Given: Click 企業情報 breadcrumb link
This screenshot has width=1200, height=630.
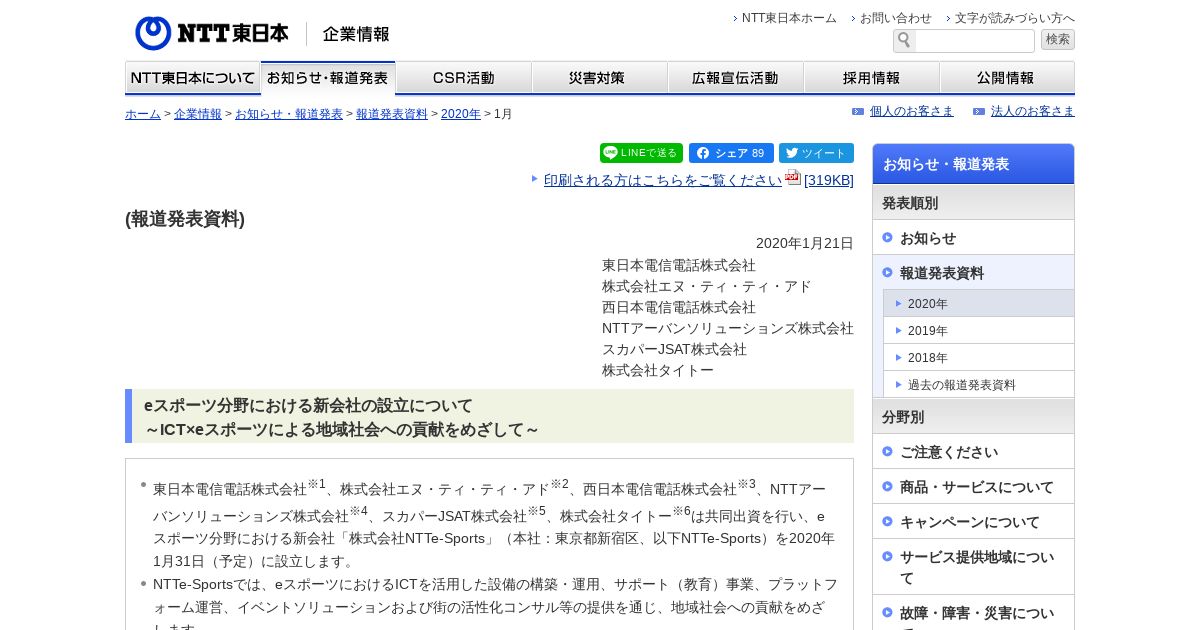Looking at the screenshot, I should point(198,114).
